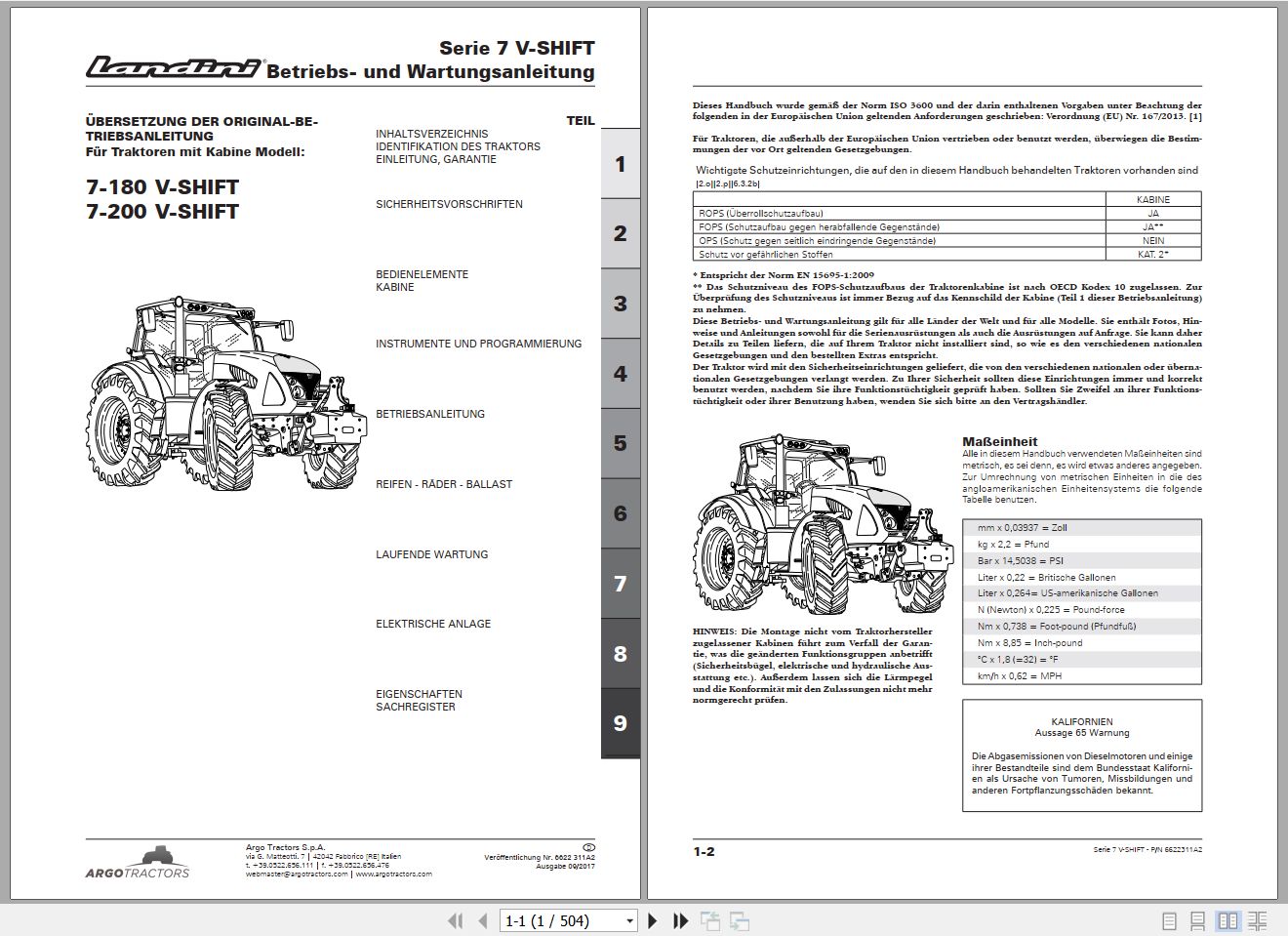Click SICHERHEITSVORSCHRIFTEN entry
The image size is (1288, 936).
pos(449,204)
